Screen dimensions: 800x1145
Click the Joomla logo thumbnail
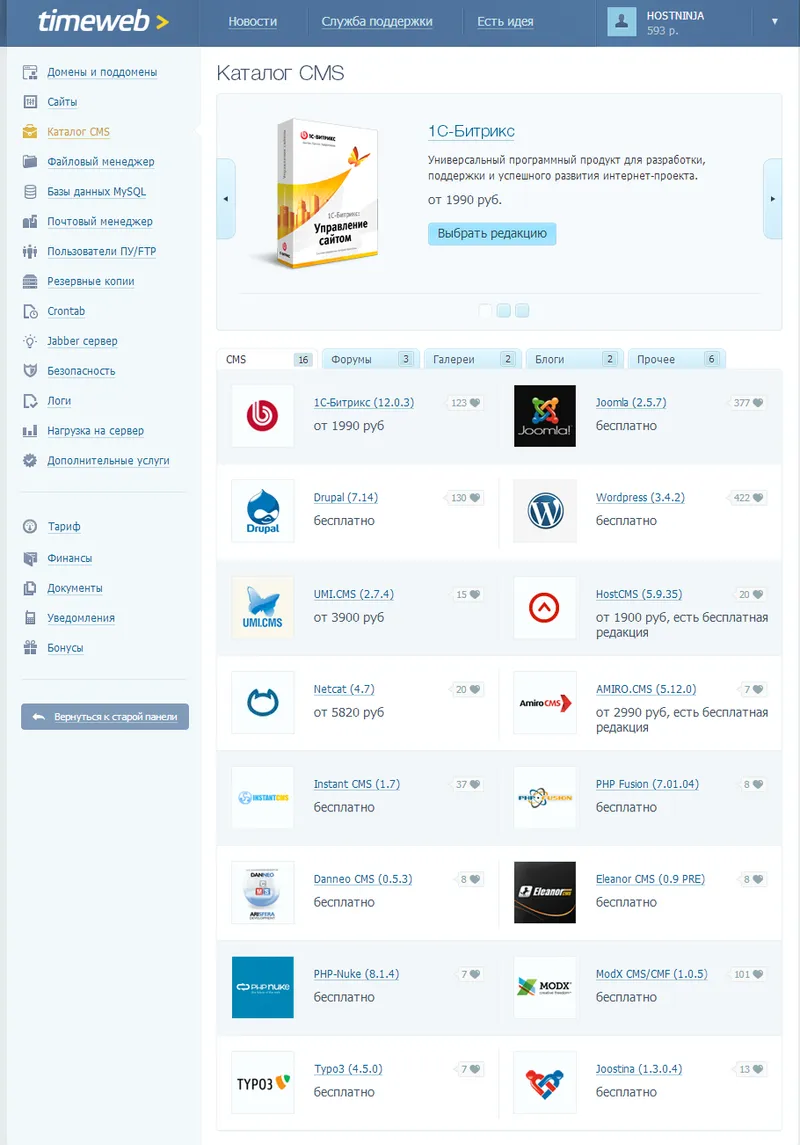[545, 416]
